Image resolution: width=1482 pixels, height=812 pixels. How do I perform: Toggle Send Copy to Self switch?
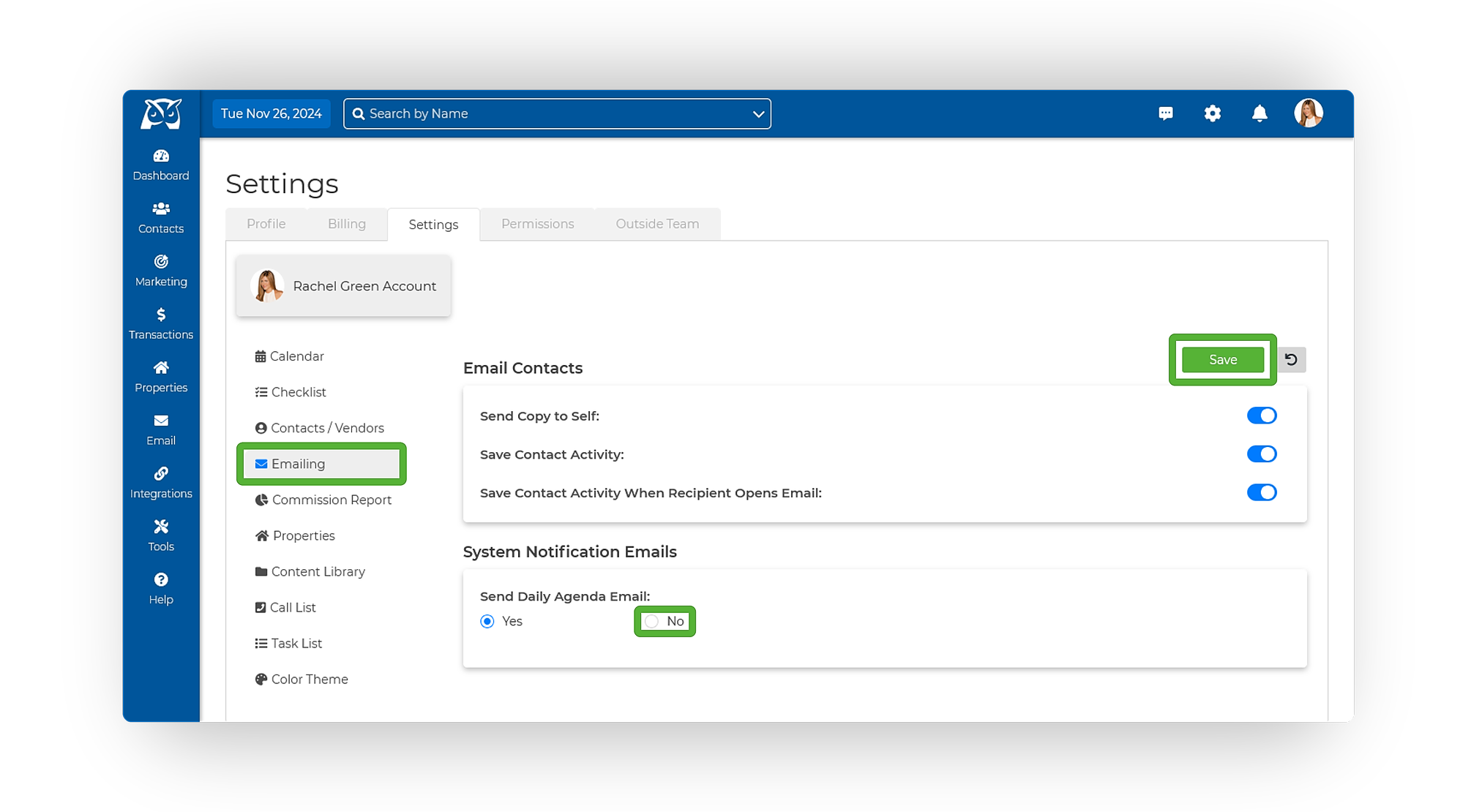(x=1262, y=416)
